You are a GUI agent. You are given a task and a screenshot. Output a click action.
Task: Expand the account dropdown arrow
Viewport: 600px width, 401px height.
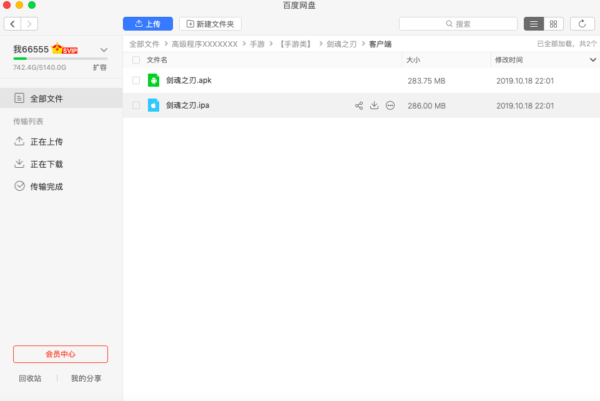[103, 49]
